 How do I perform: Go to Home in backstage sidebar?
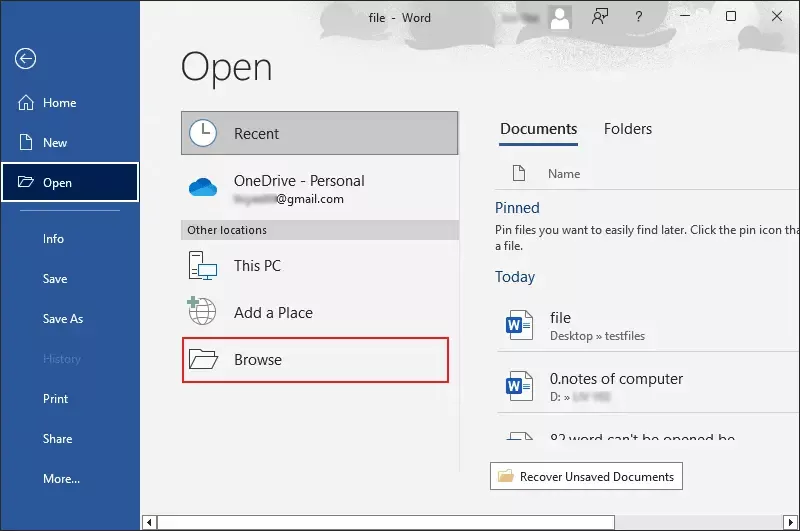(x=70, y=103)
